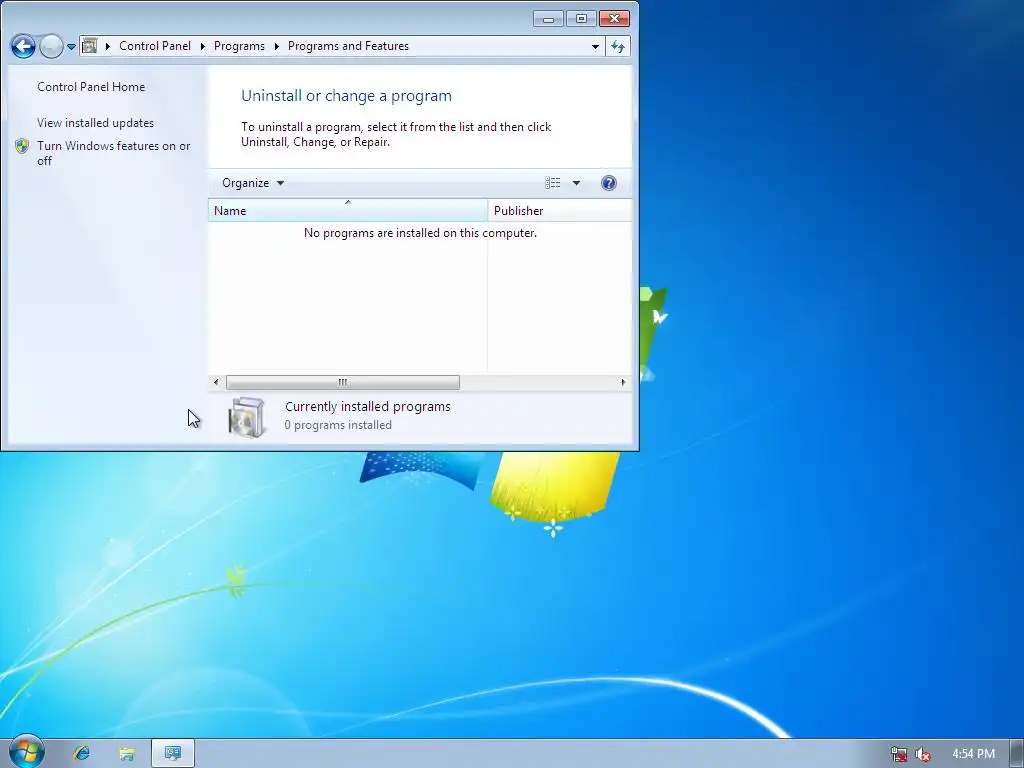This screenshot has height=768, width=1024.
Task: Click the horizontal scrollbar thumb
Action: click(x=342, y=382)
